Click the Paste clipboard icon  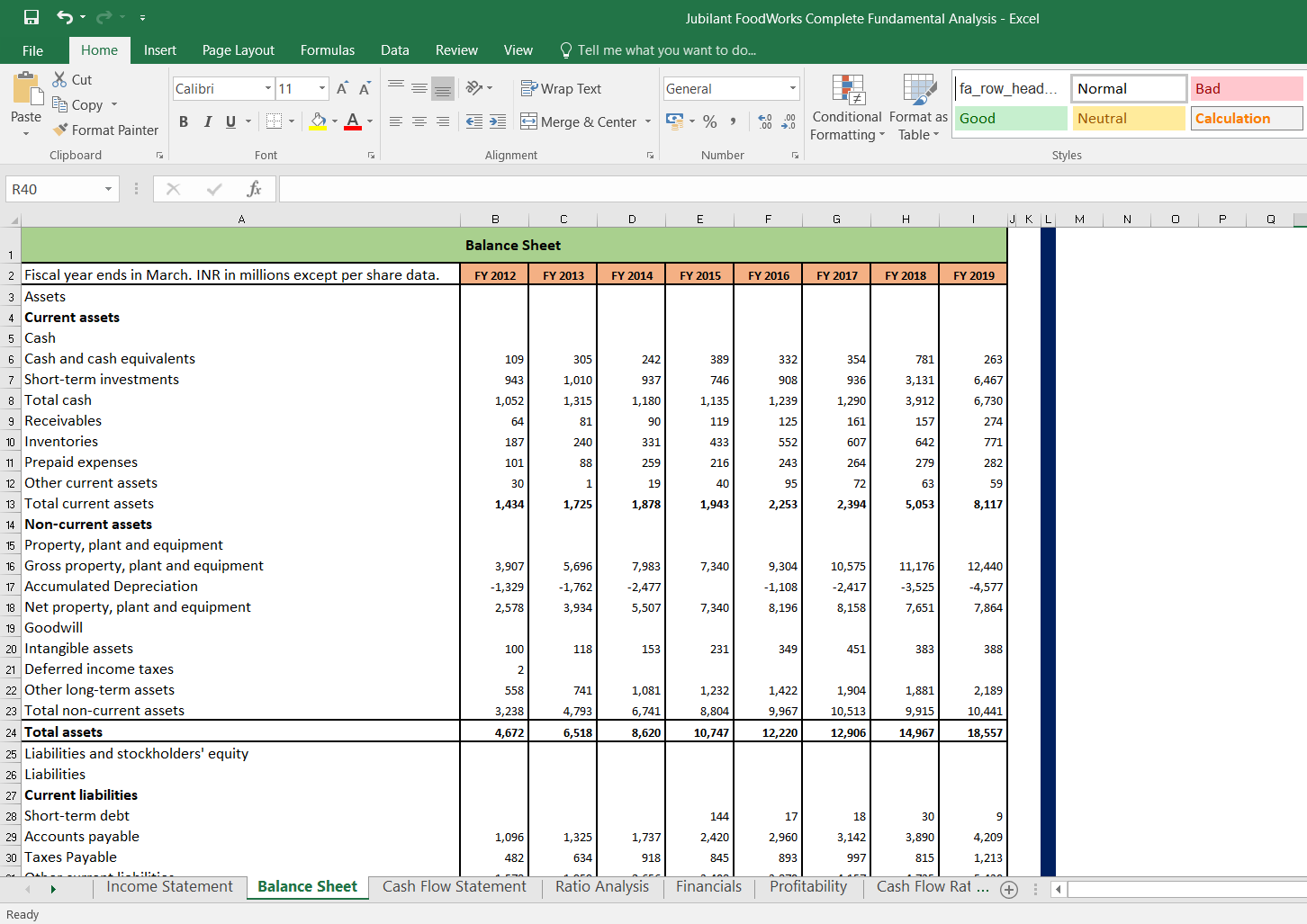point(27,90)
